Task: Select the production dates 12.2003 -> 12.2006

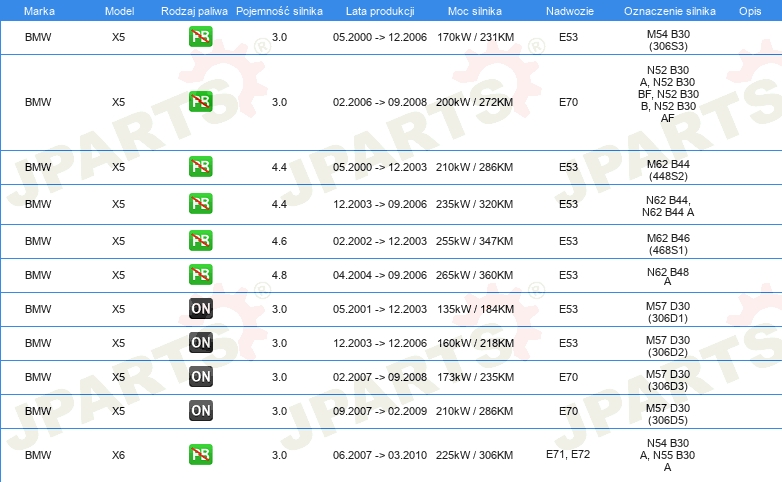Action: [380, 343]
